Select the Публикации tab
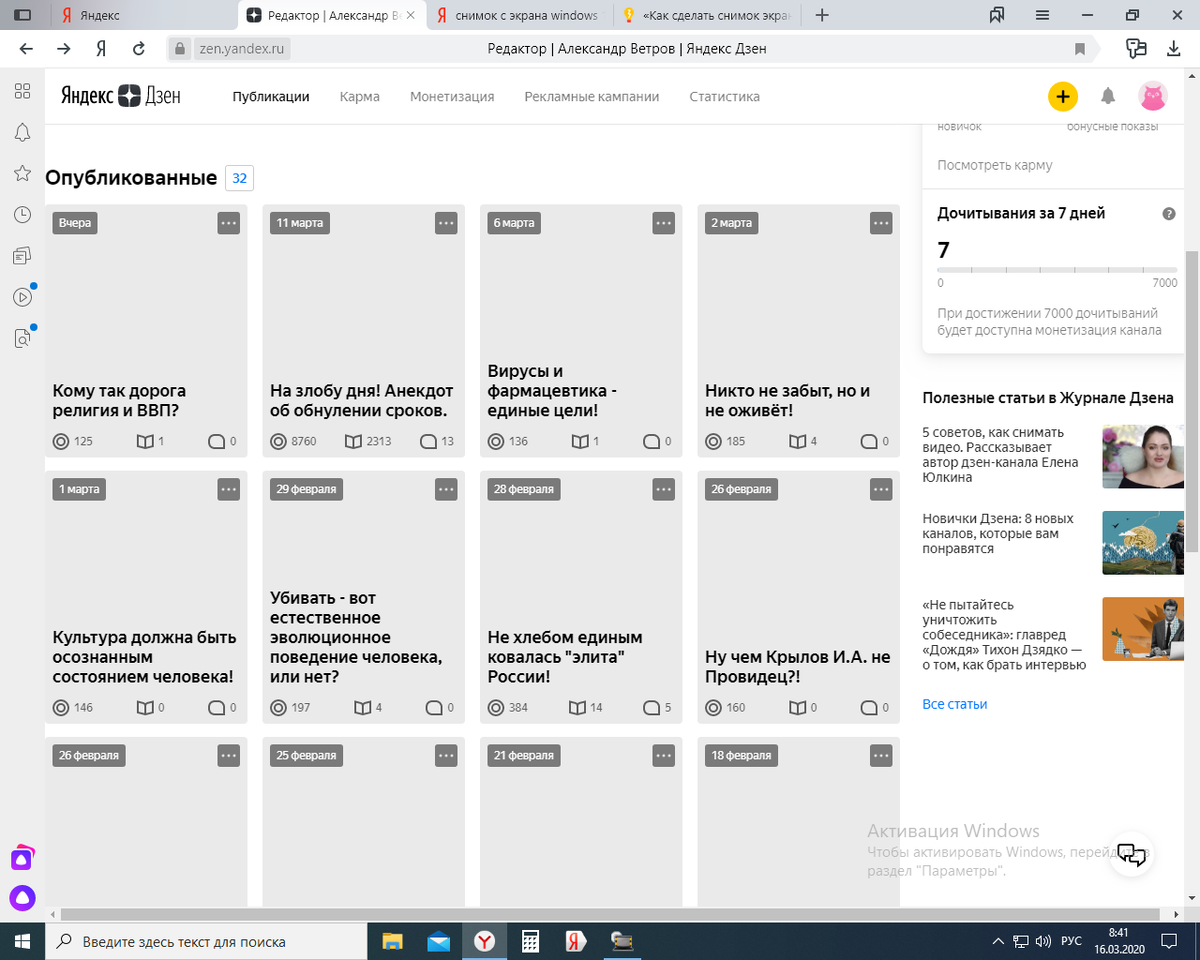The height and width of the screenshot is (960, 1200). coord(271,97)
